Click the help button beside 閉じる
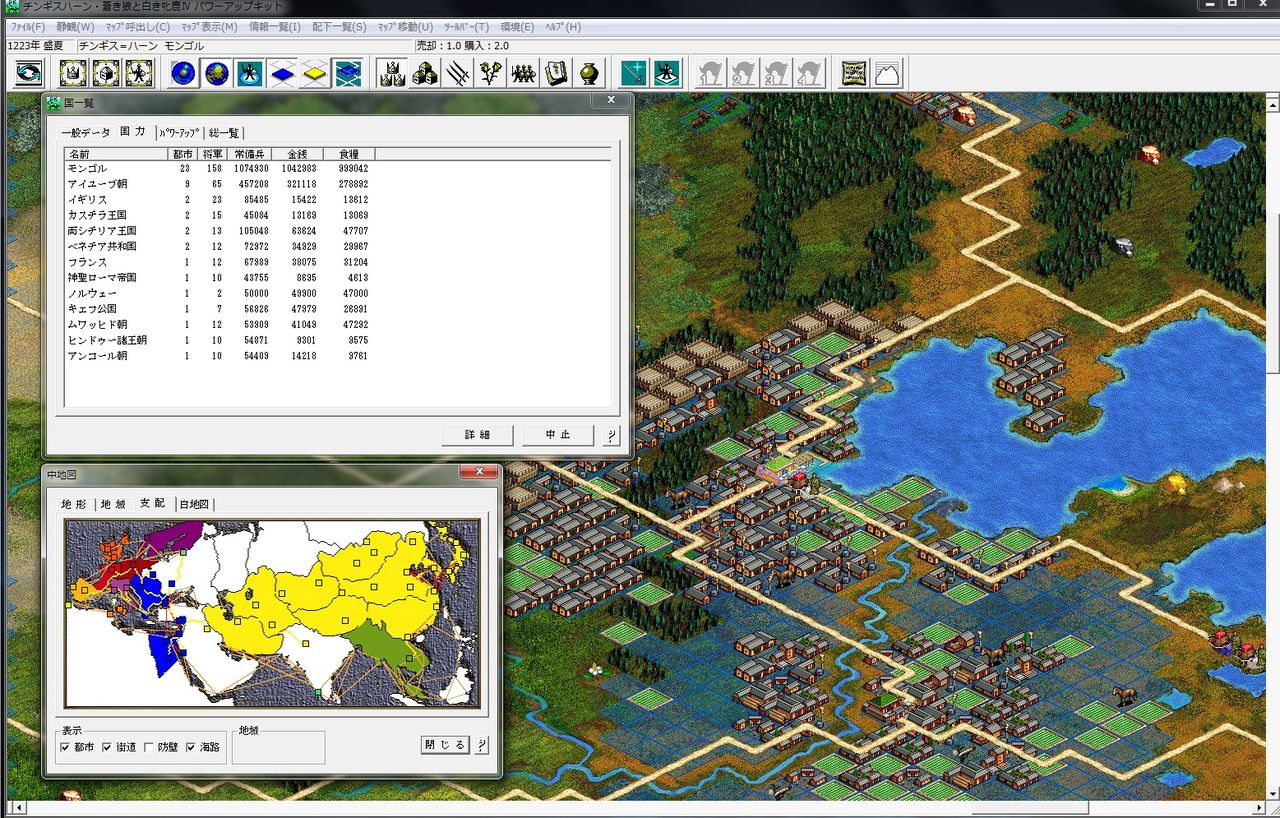 coord(482,745)
